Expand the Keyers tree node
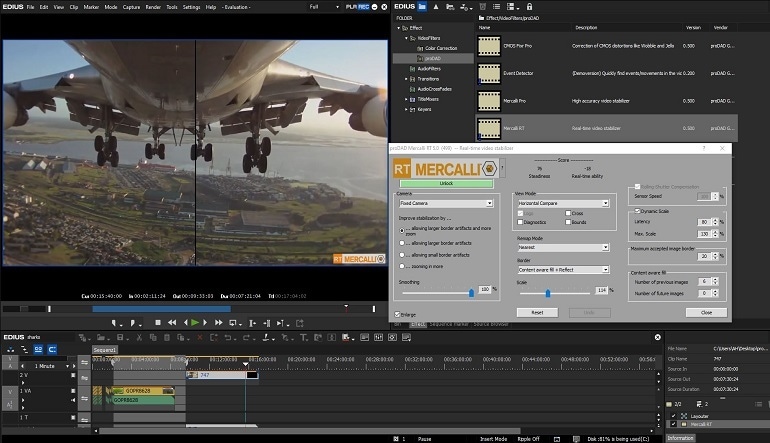770x443 pixels. [x=406, y=110]
